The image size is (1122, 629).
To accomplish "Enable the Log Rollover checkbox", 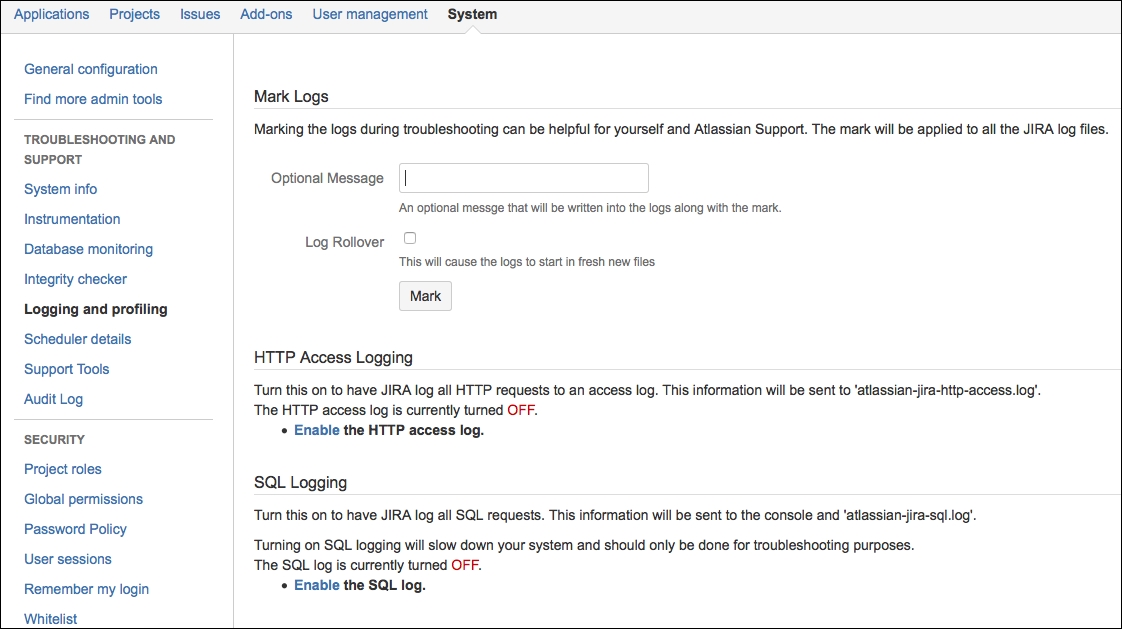I will pos(409,237).
